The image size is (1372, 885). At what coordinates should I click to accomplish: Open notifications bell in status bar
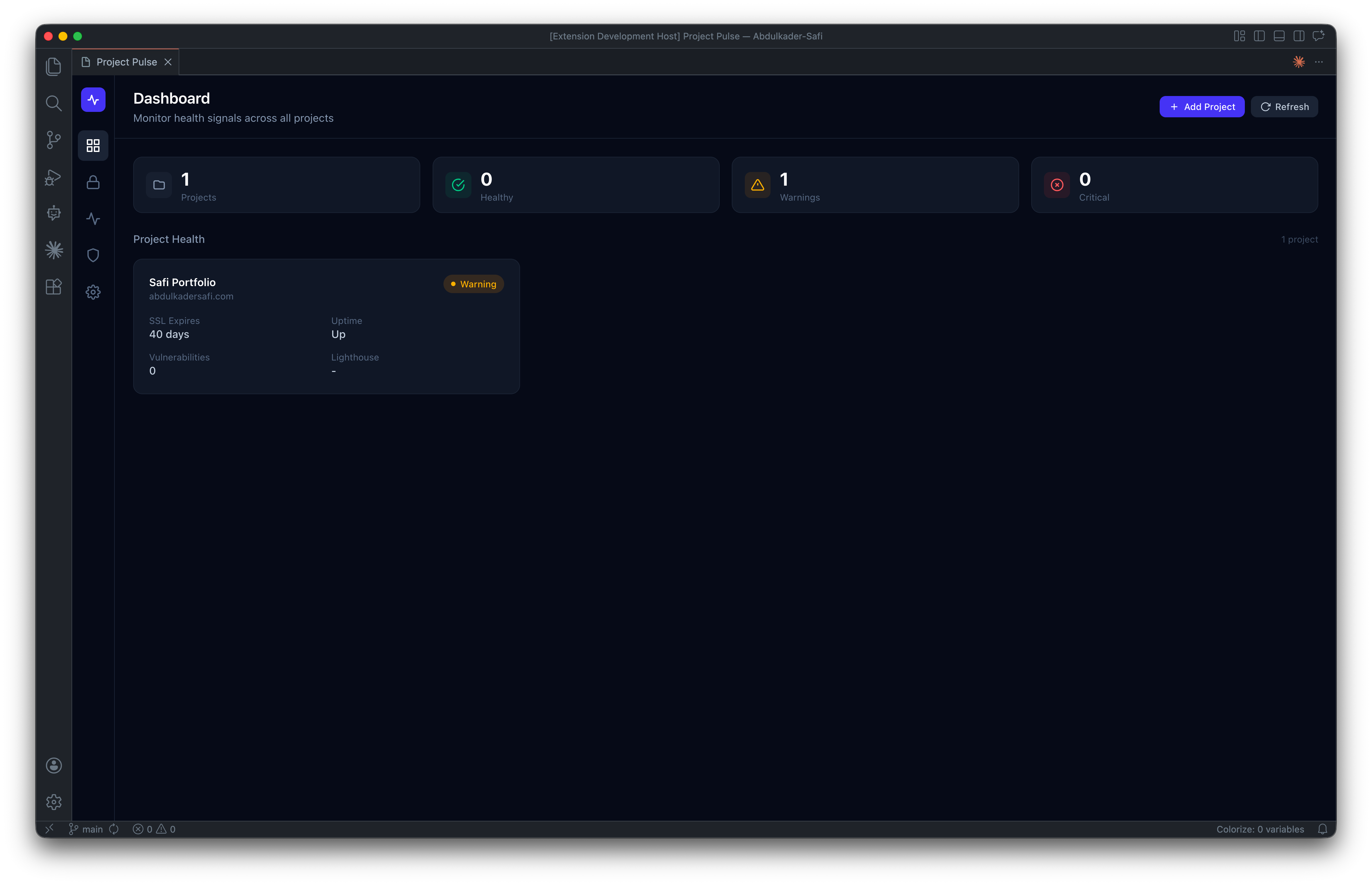coord(1323,829)
